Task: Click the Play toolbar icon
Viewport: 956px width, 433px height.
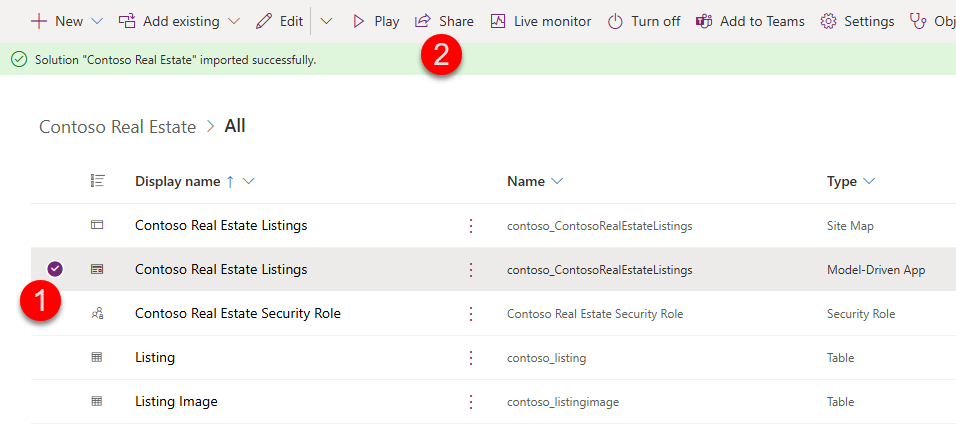Action: click(359, 21)
